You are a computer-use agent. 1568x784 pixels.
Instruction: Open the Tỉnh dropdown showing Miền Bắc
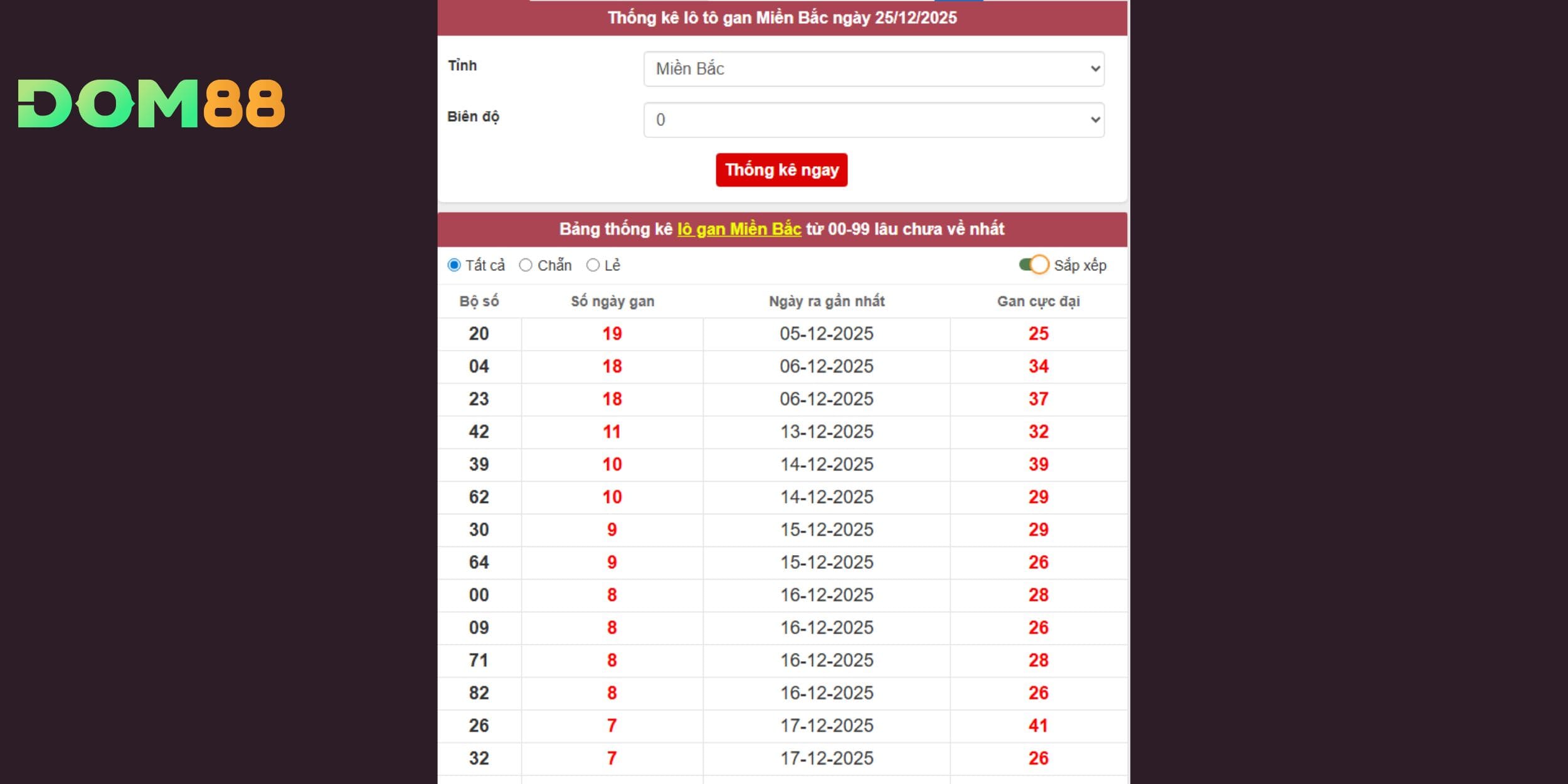point(873,69)
